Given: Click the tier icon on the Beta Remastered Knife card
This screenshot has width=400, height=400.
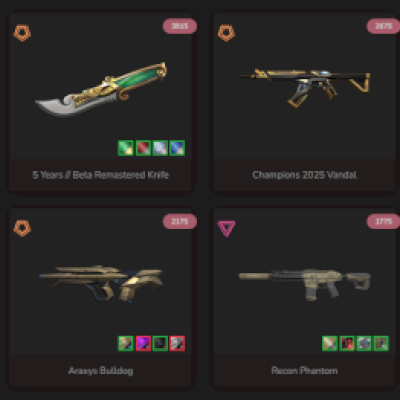Looking at the screenshot, I should 22,33.
